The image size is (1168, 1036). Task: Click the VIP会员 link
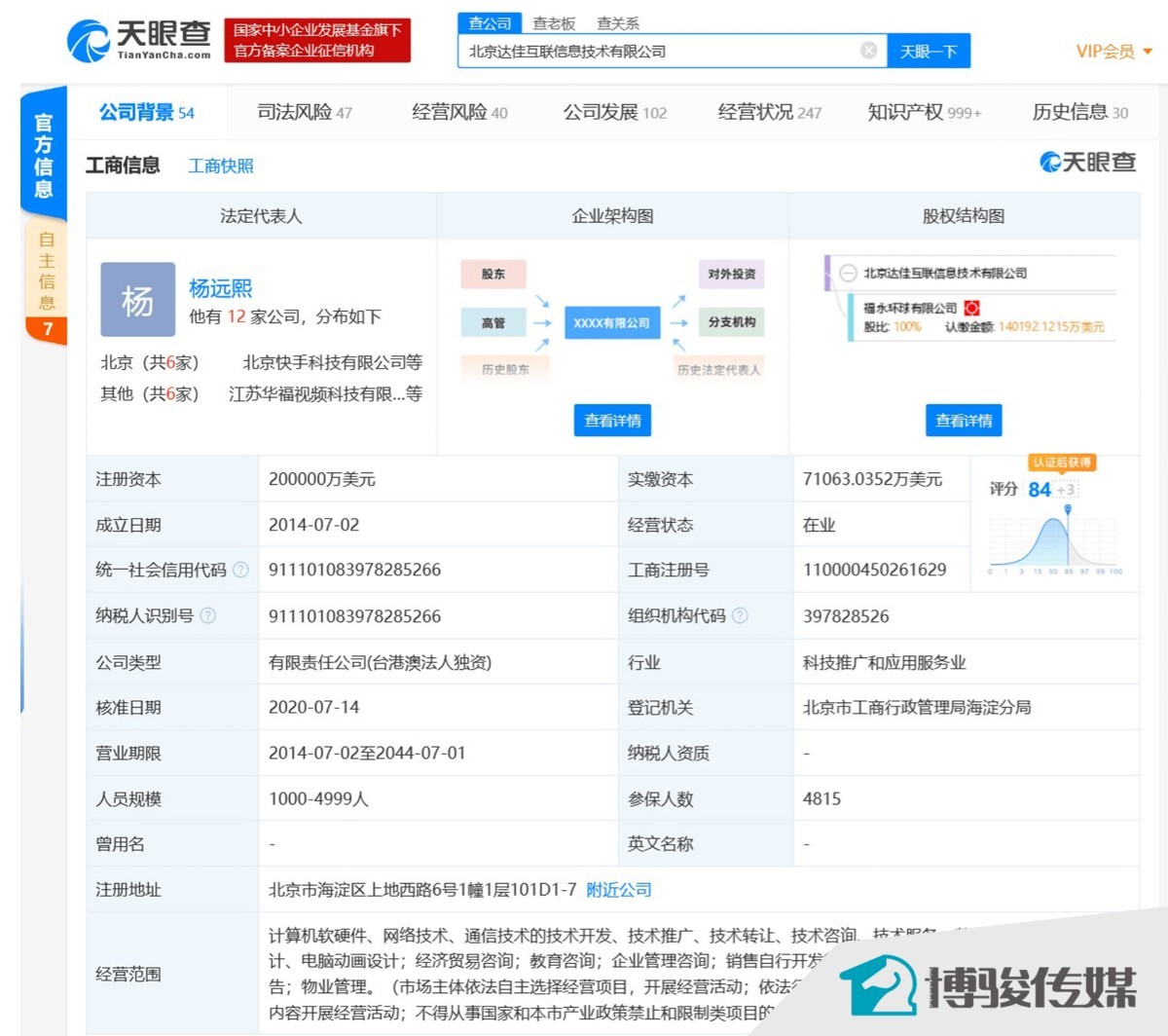click(1106, 52)
